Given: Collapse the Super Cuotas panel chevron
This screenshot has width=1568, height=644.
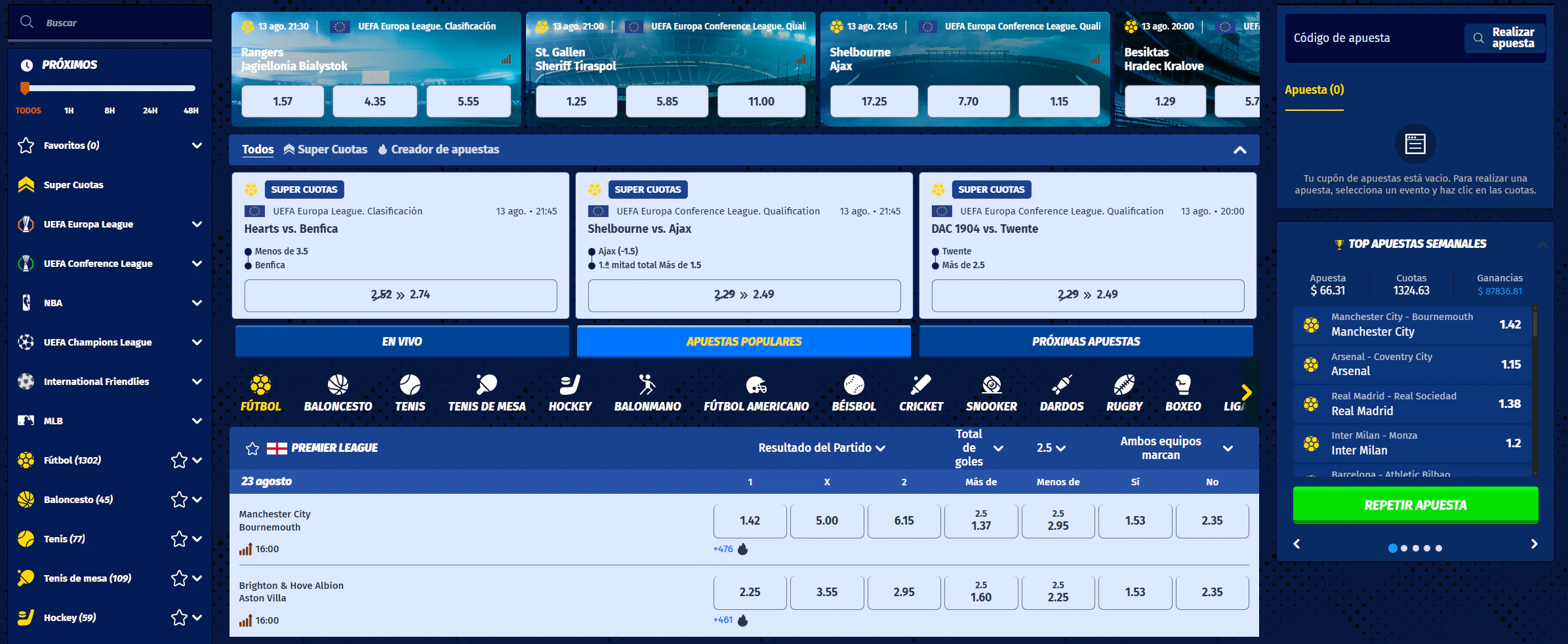Looking at the screenshot, I should click(1239, 150).
